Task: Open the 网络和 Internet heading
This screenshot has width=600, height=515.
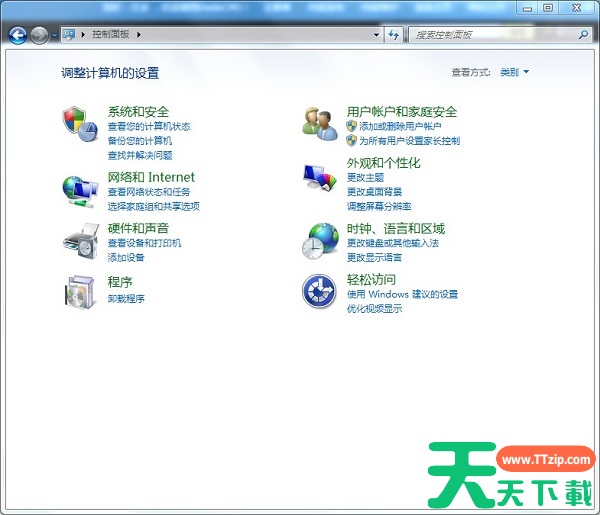Action: click(151, 177)
